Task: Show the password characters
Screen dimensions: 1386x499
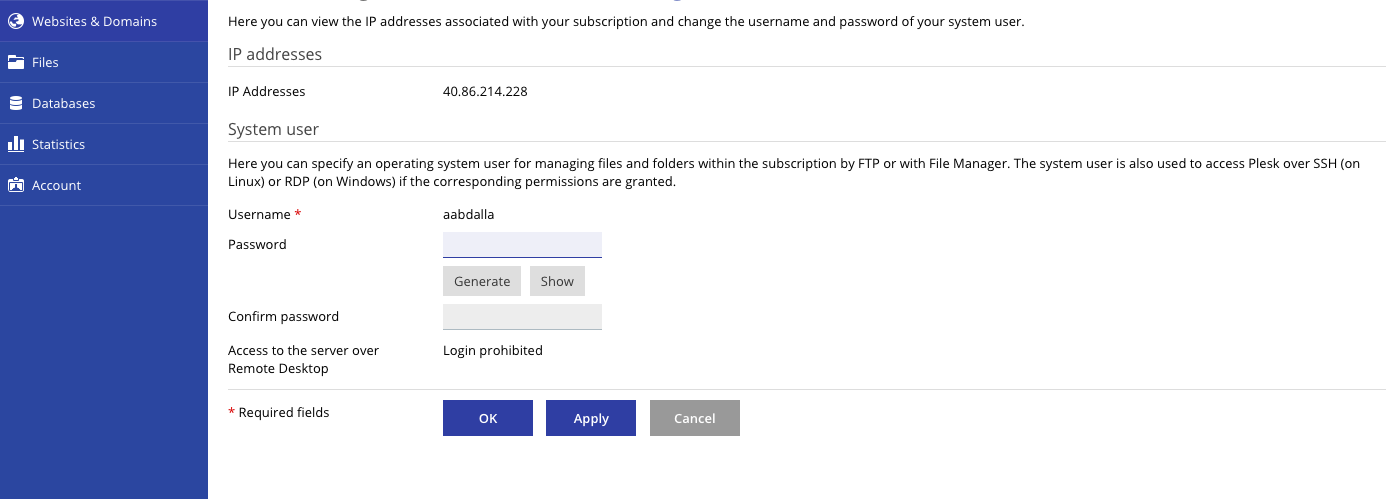Action: 557,281
